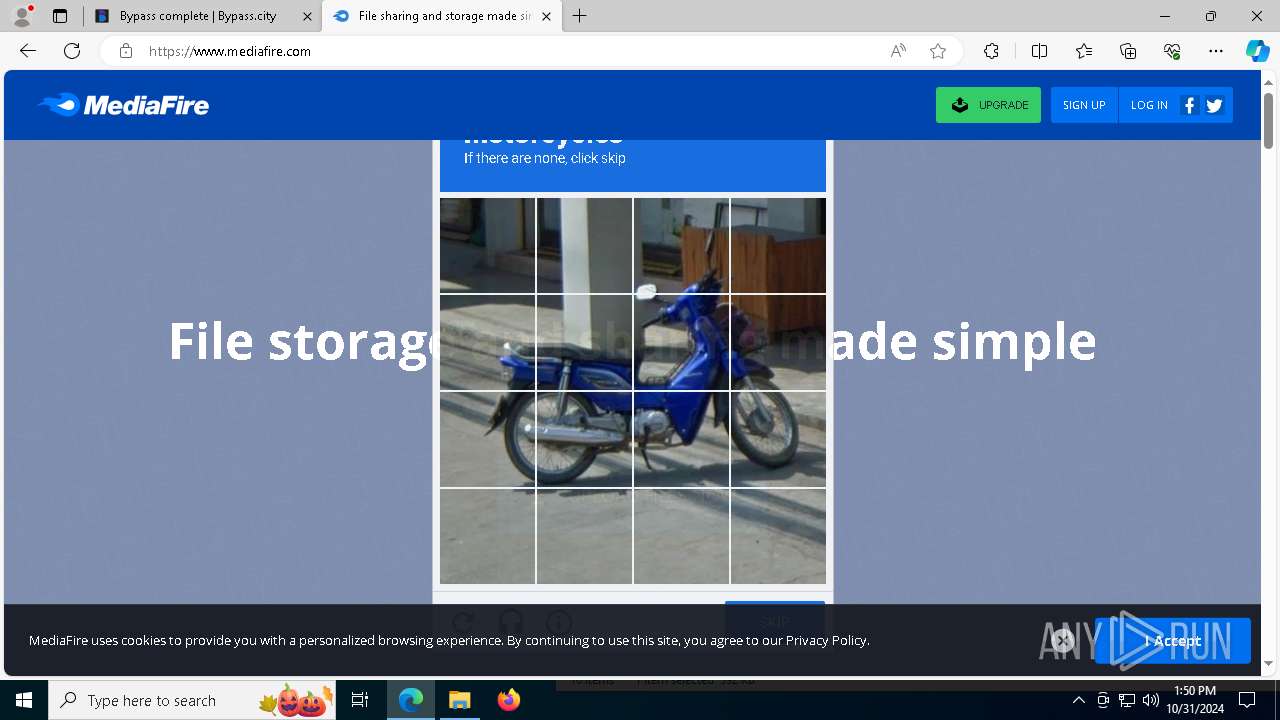The height and width of the screenshot is (720, 1280).
Task: Open the Favorites list icon
Action: (x=1084, y=51)
